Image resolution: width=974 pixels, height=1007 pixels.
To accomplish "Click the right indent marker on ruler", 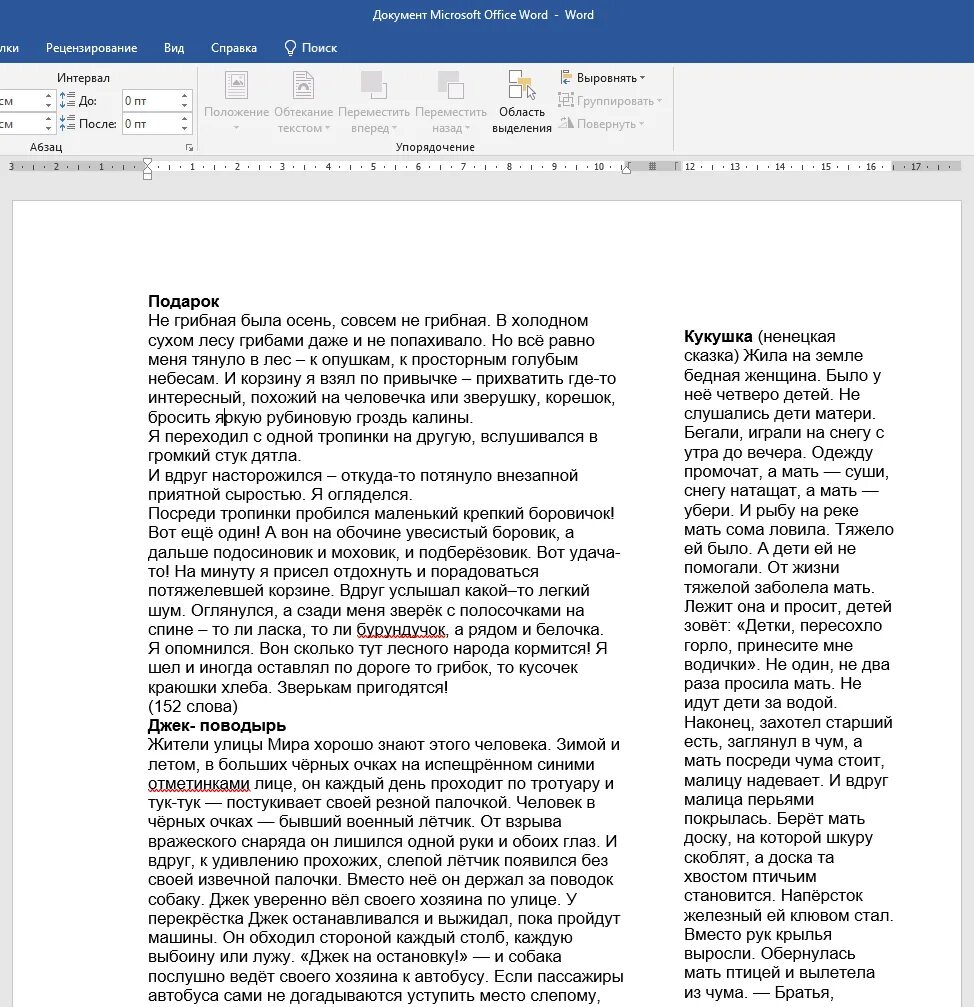I will pyautogui.click(x=626, y=169).
